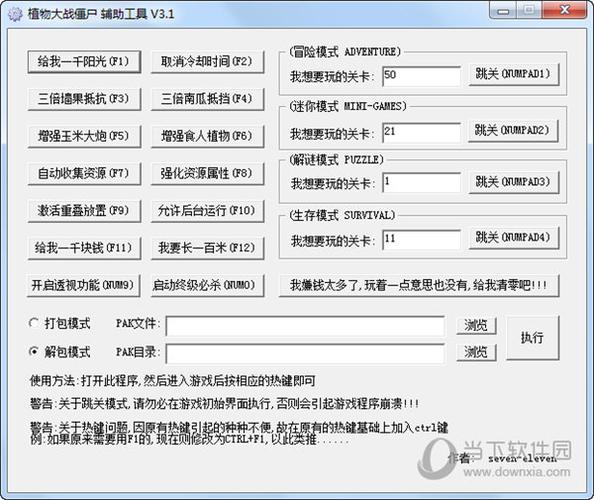594x500 pixels.
Task: Click 跳关 (NUMPAD1) button for Adventure
Action: click(x=514, y=74)
